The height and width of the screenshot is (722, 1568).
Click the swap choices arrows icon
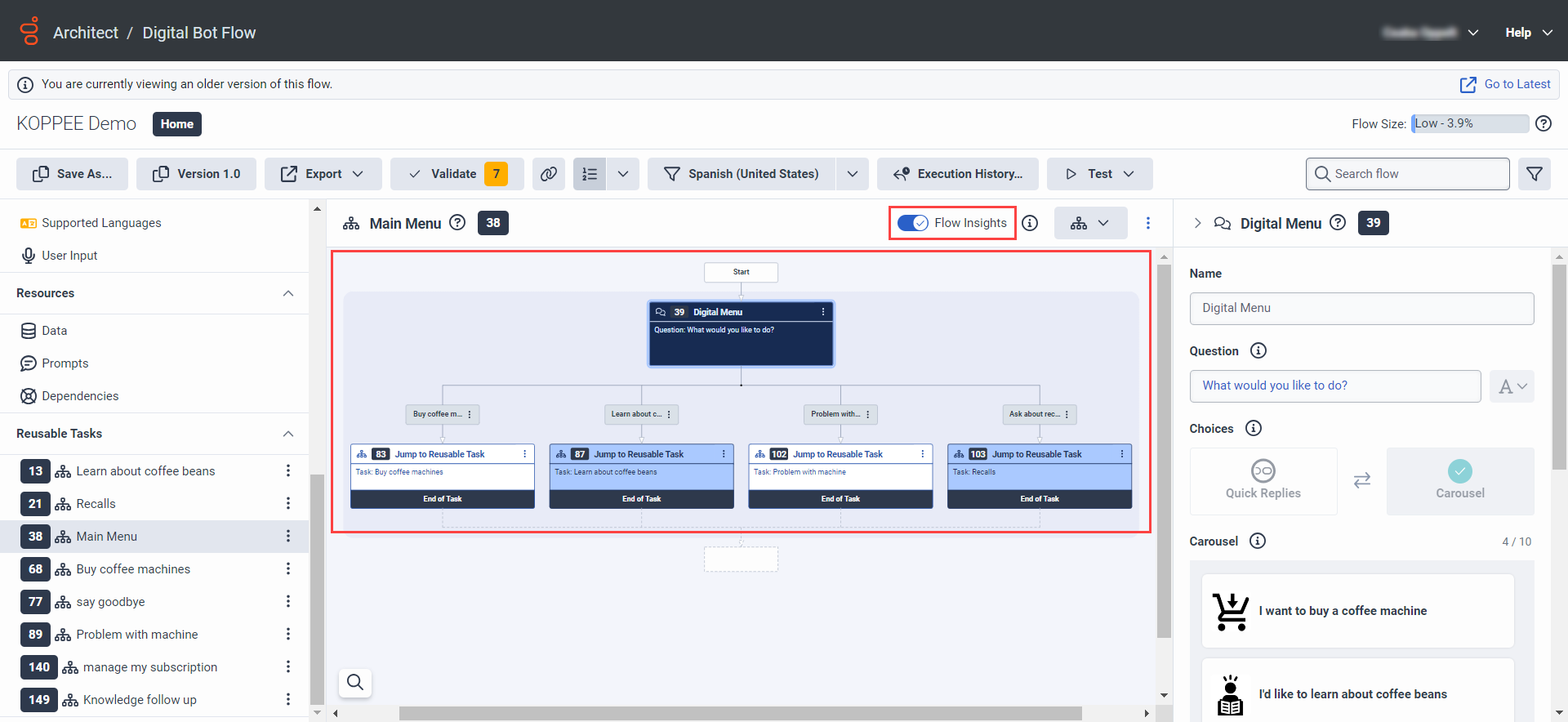(1361, 480)
